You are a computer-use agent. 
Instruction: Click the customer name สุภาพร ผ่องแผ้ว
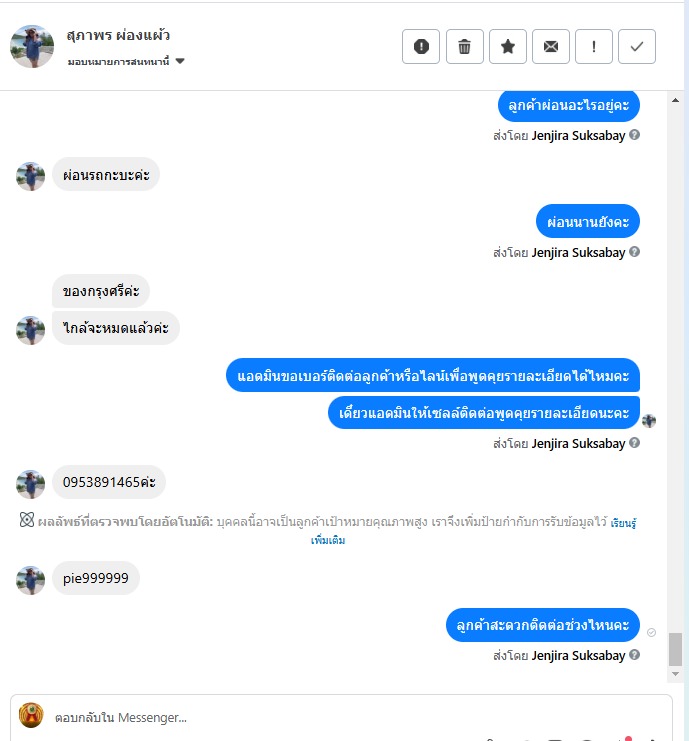click(x=118, y=35)
